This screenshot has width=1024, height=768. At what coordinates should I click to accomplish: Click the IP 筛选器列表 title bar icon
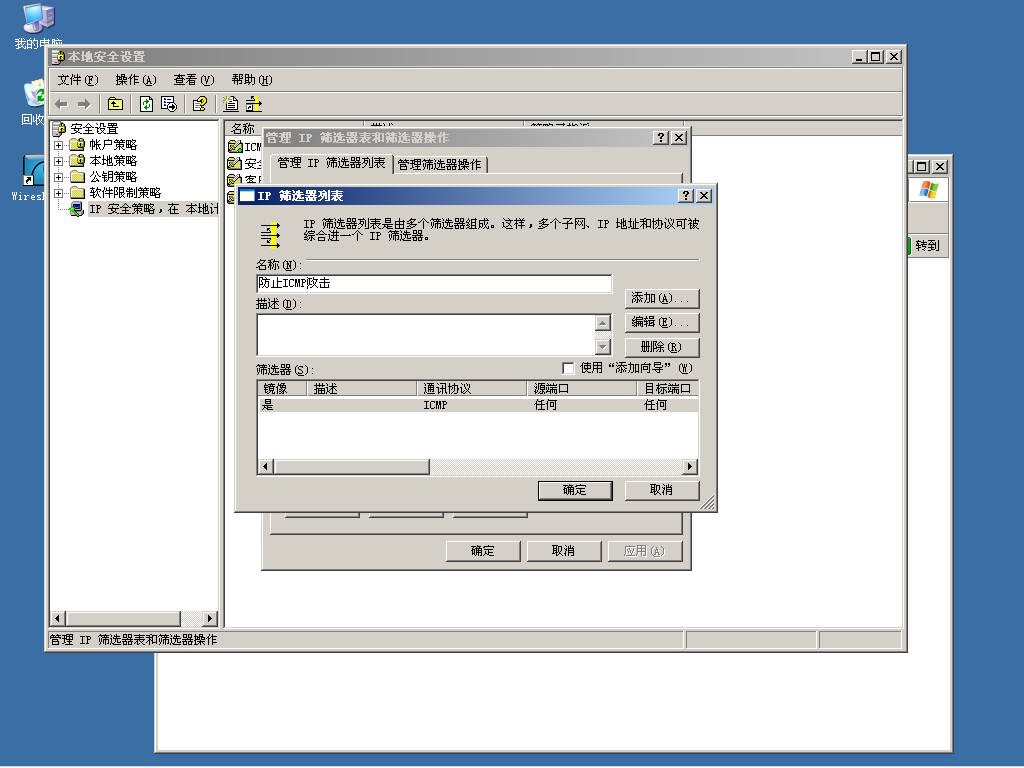click(x=247, y=196)
